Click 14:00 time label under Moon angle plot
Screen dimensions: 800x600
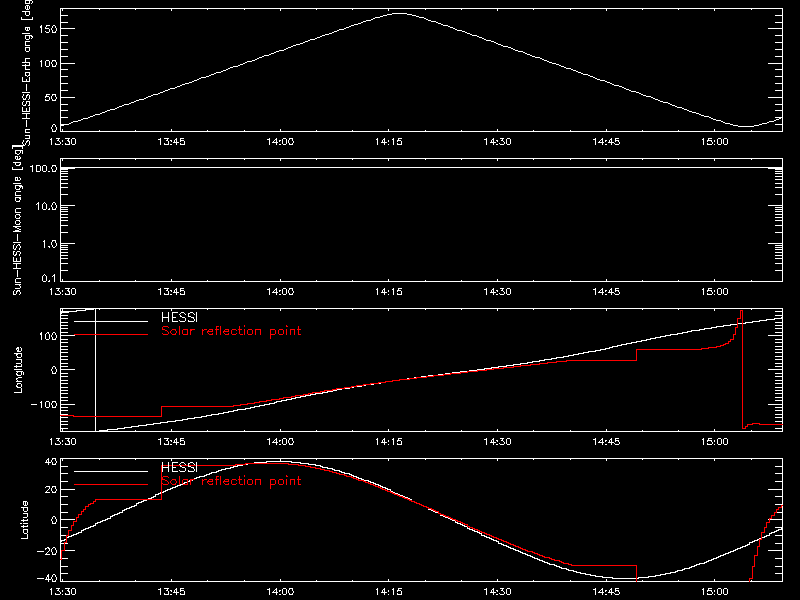pyautogui.click(x=280, y=292)
